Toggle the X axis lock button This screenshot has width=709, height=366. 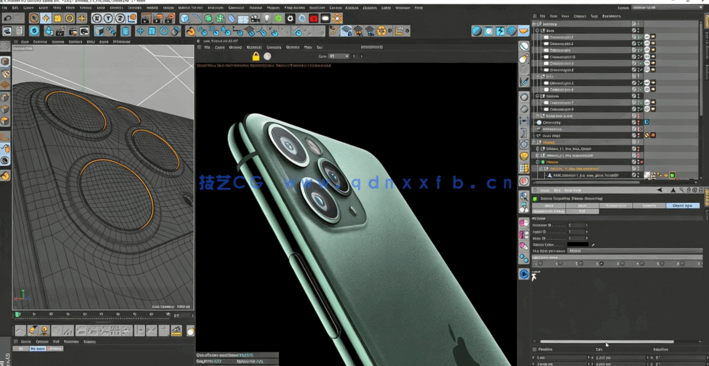click(x=96, y=18)
